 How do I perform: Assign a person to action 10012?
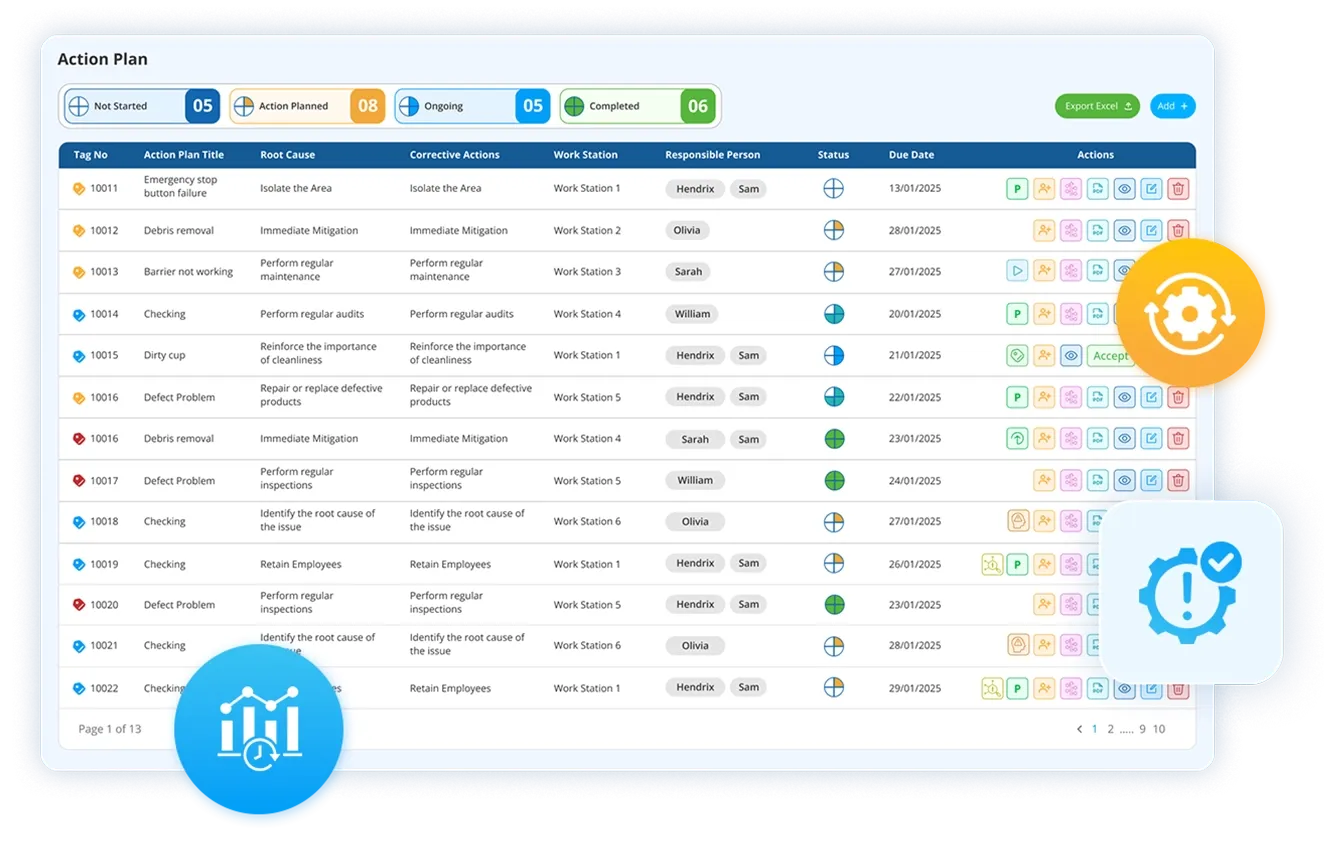click(1043, 229)
